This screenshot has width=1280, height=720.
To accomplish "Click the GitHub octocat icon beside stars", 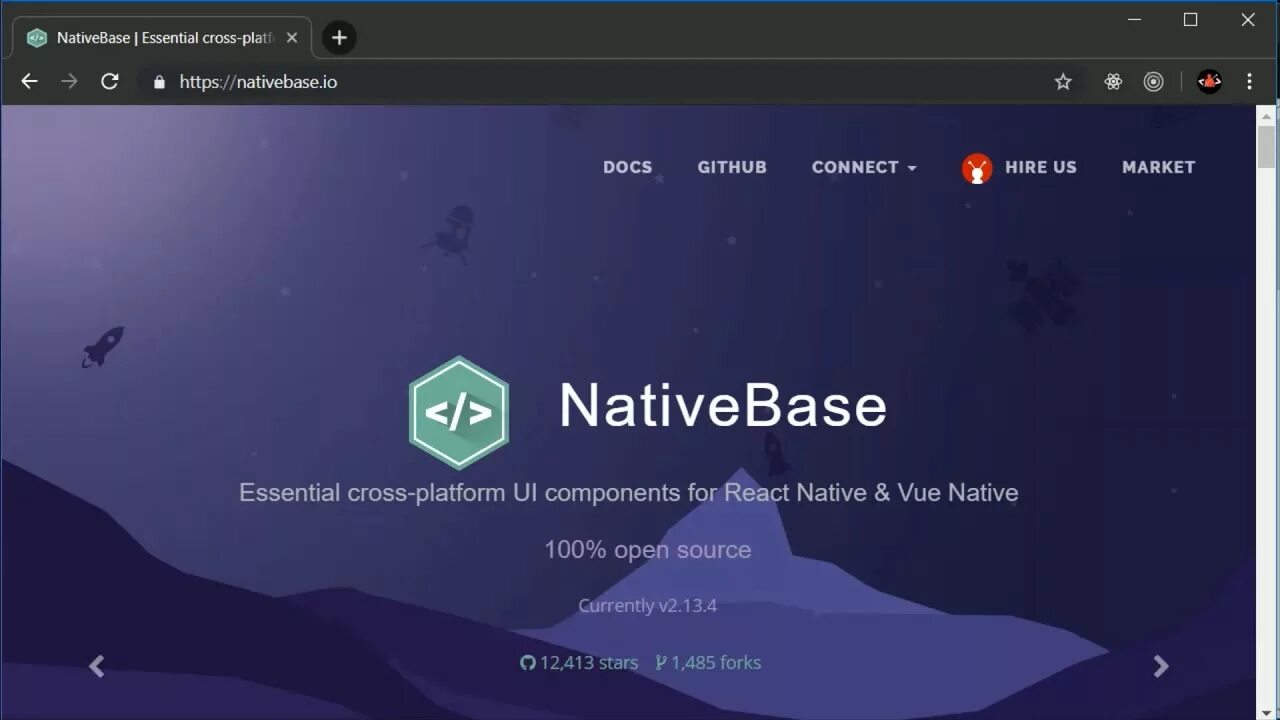I will coord(527,663).
